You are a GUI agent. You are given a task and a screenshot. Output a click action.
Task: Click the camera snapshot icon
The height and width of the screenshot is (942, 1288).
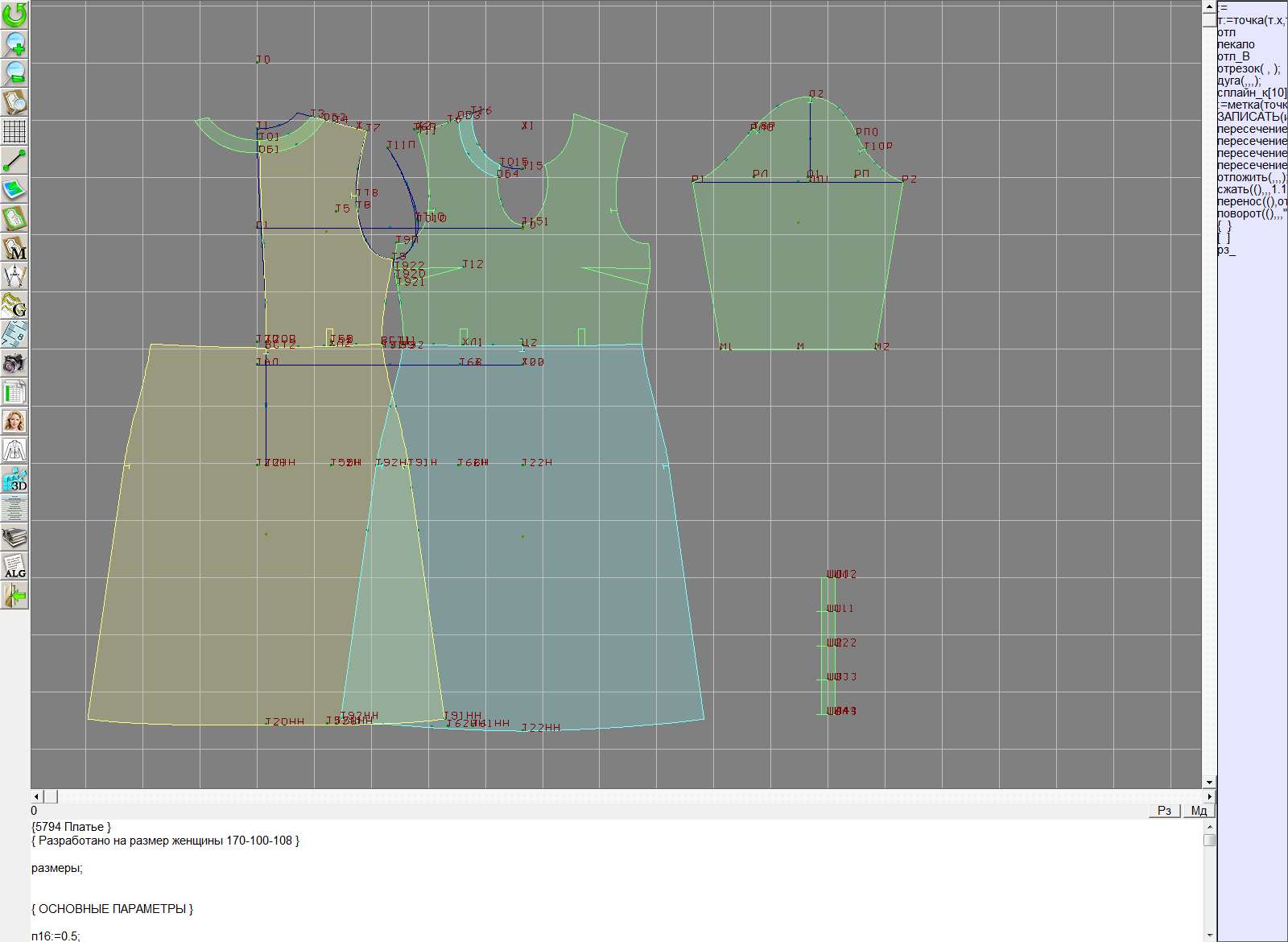pos(14,363)
